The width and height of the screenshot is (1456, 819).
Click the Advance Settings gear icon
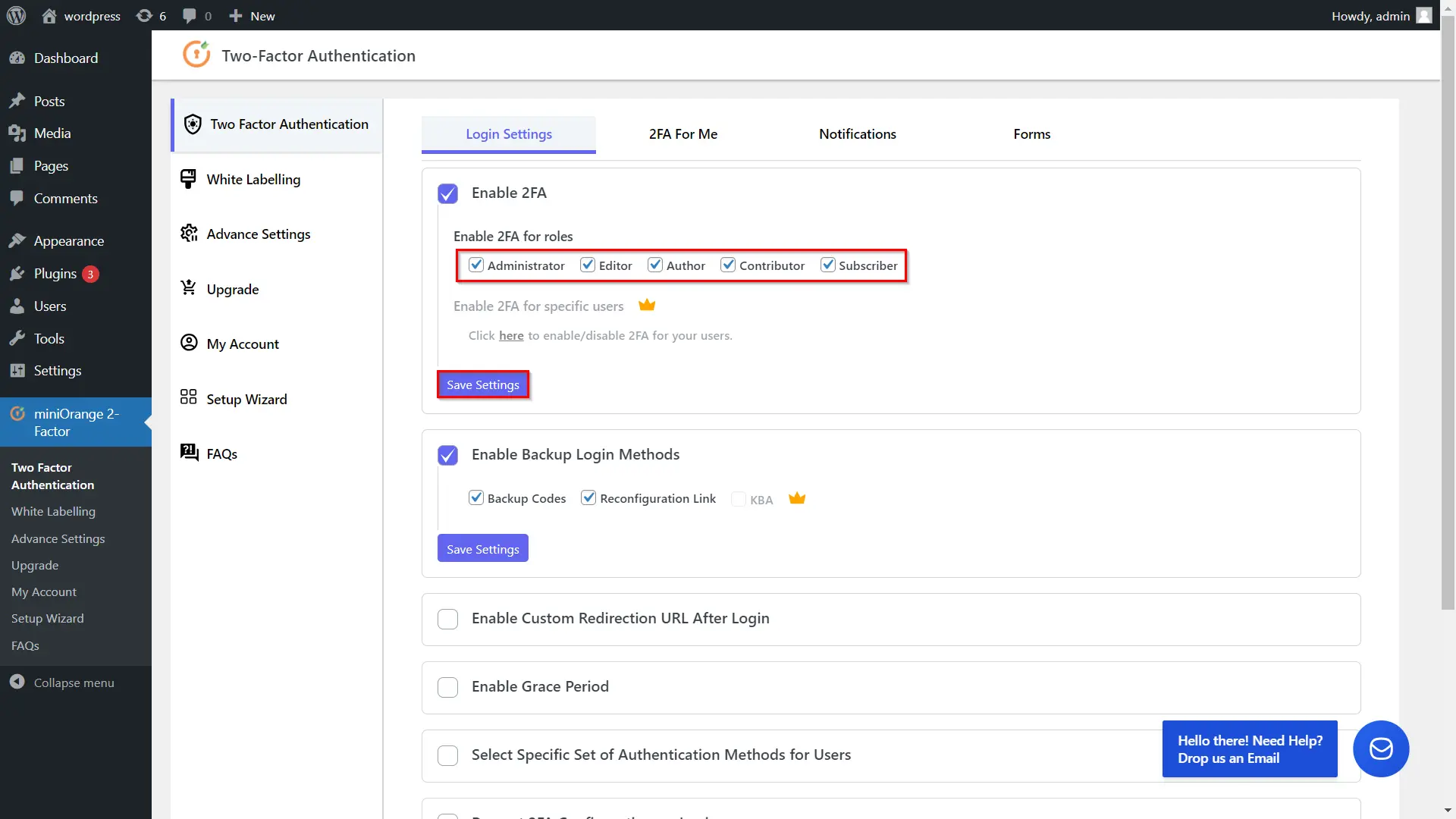tap(189, 233)
